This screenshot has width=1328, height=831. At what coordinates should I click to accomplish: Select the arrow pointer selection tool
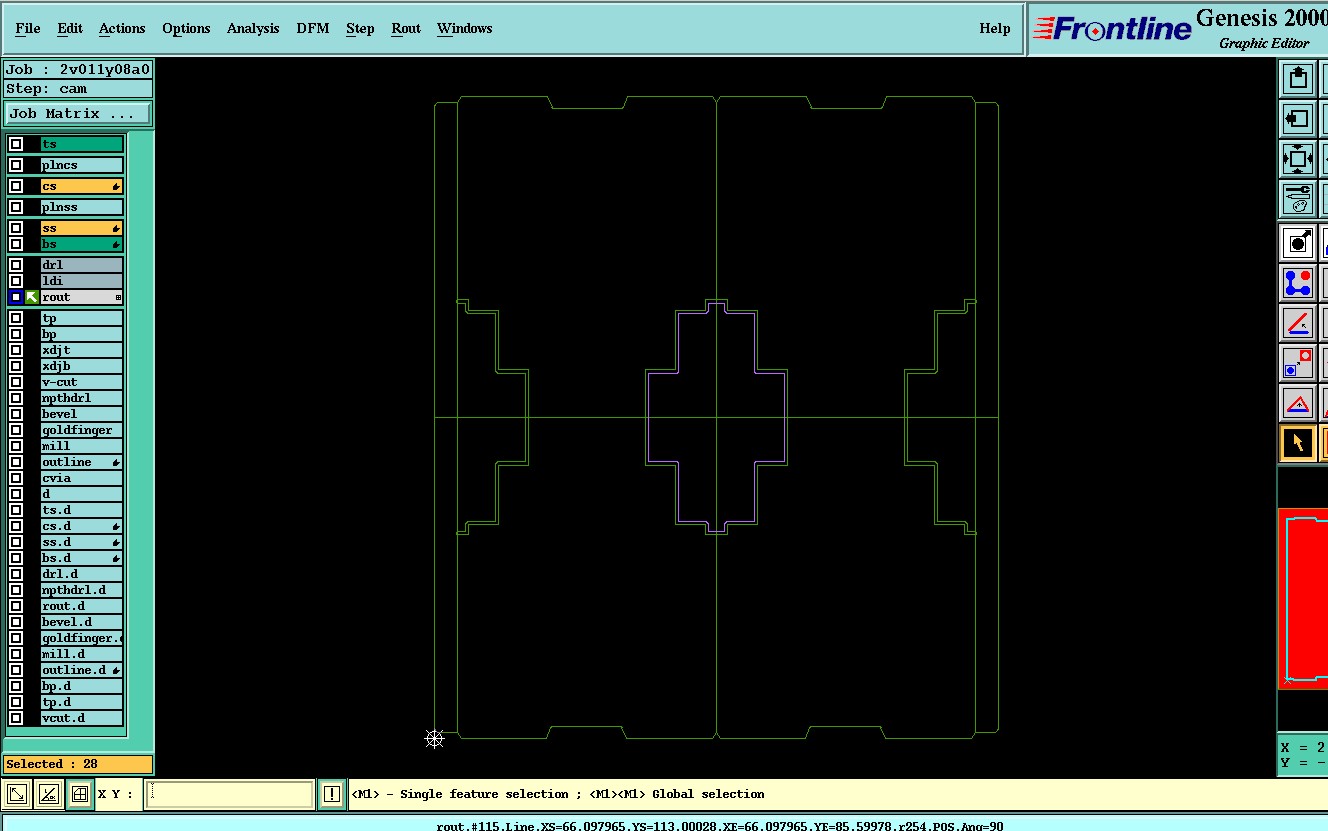click(1297, 443)
